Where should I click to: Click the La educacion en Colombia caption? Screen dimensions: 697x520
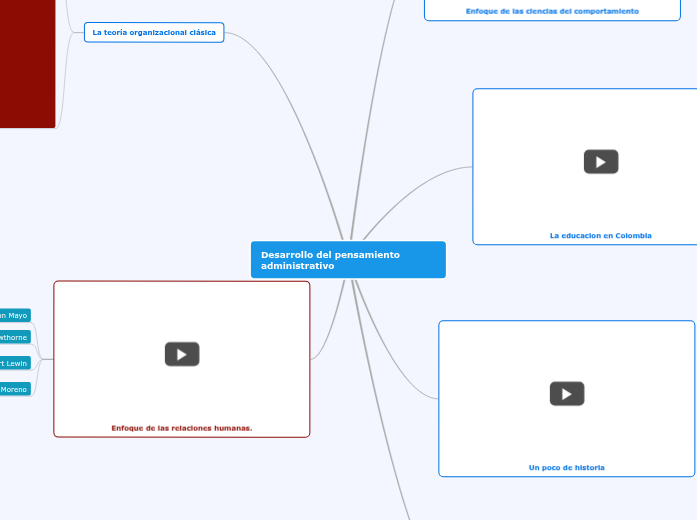coord(601,236)
